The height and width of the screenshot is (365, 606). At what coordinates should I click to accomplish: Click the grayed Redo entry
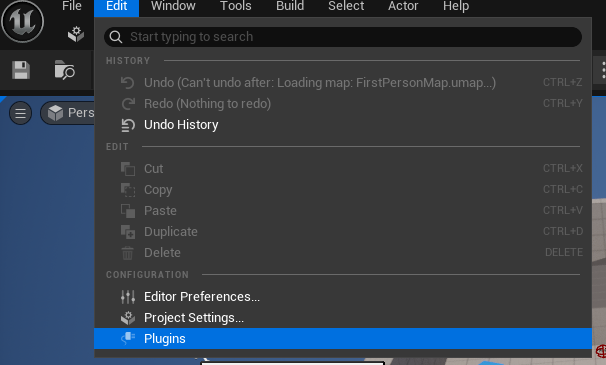[x=343, y=104]
